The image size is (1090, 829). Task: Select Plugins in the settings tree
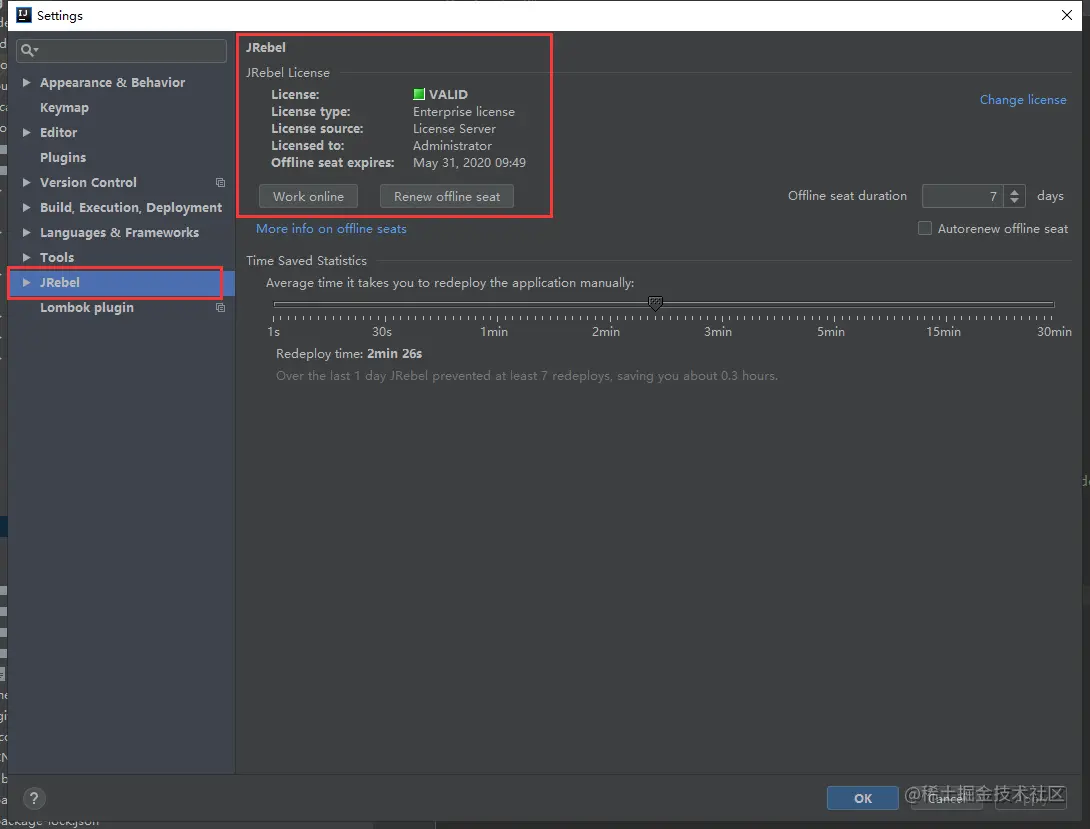[63, 158]
